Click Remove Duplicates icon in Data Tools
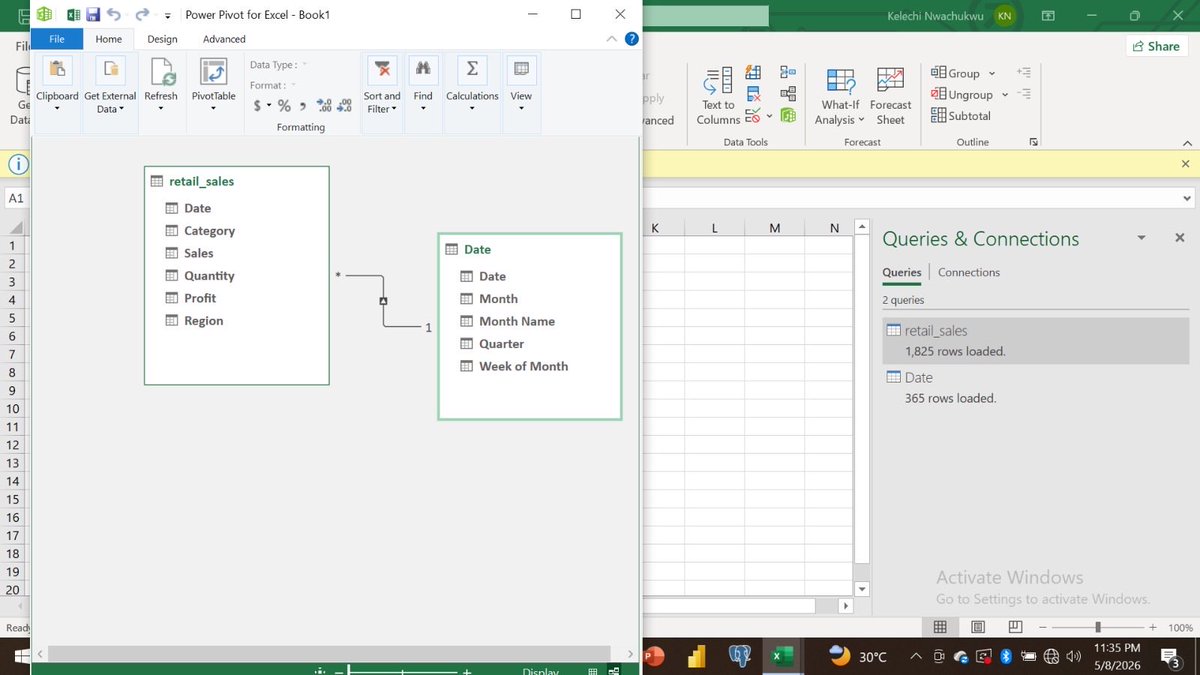Screen dimensions: 1200x675 coord(754,94)
